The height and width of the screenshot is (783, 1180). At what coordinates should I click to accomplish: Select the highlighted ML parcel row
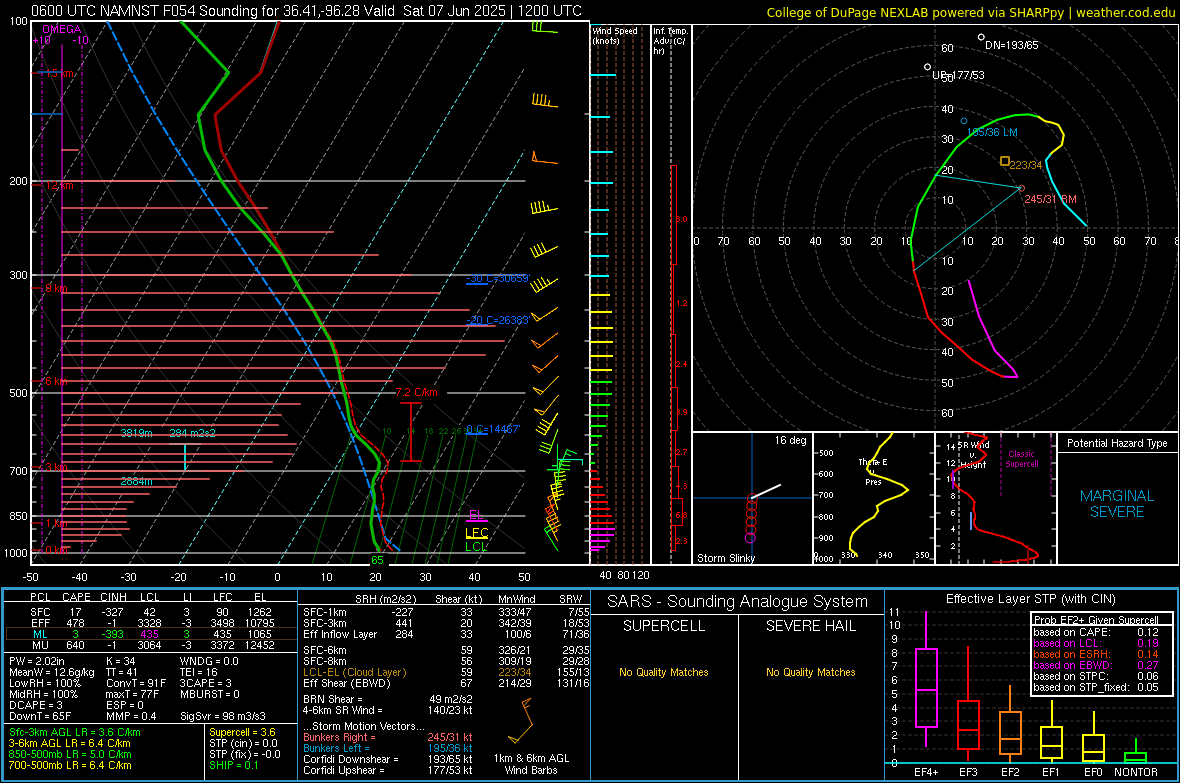150,634
